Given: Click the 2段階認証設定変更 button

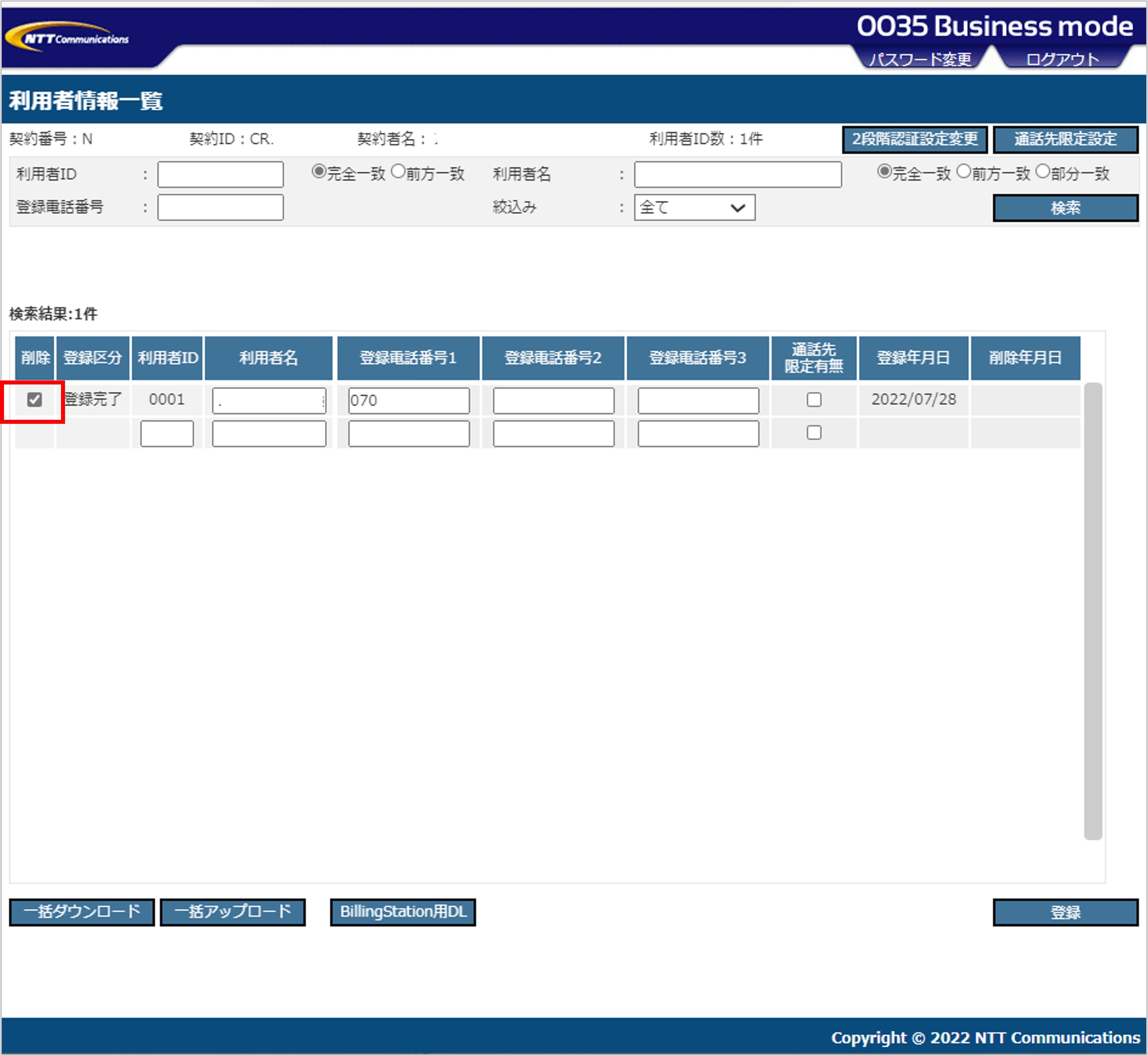Looking at the screenshot, I should click(915, 139).
